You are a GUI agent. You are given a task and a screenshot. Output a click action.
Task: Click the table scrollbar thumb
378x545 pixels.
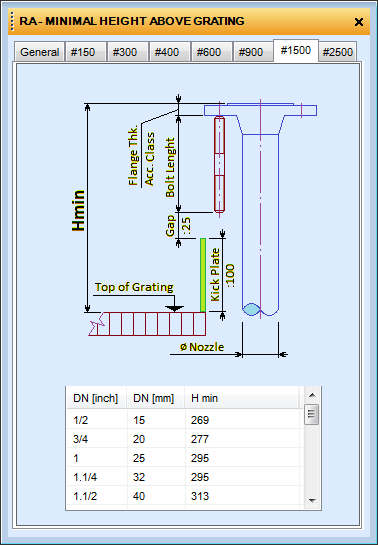(x=311, y=414)
